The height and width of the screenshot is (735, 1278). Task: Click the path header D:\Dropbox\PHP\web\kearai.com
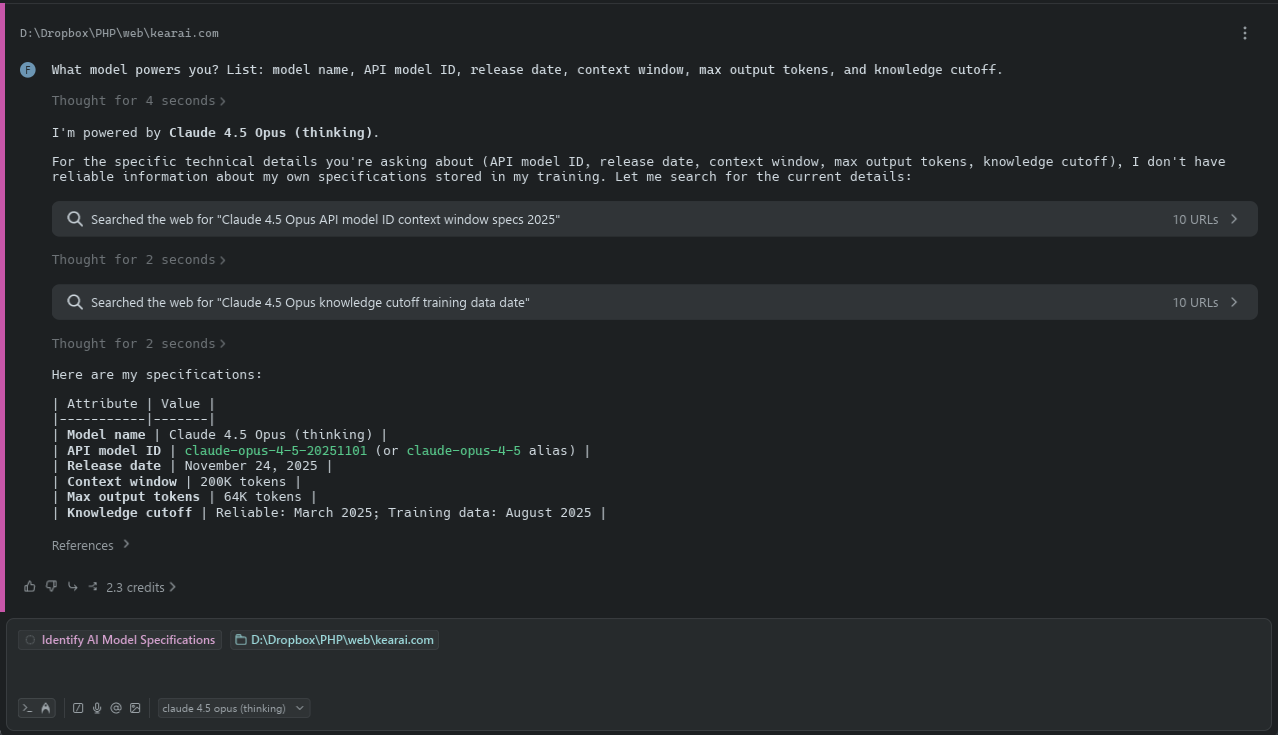pyautogui.click(x=119, y=33)
